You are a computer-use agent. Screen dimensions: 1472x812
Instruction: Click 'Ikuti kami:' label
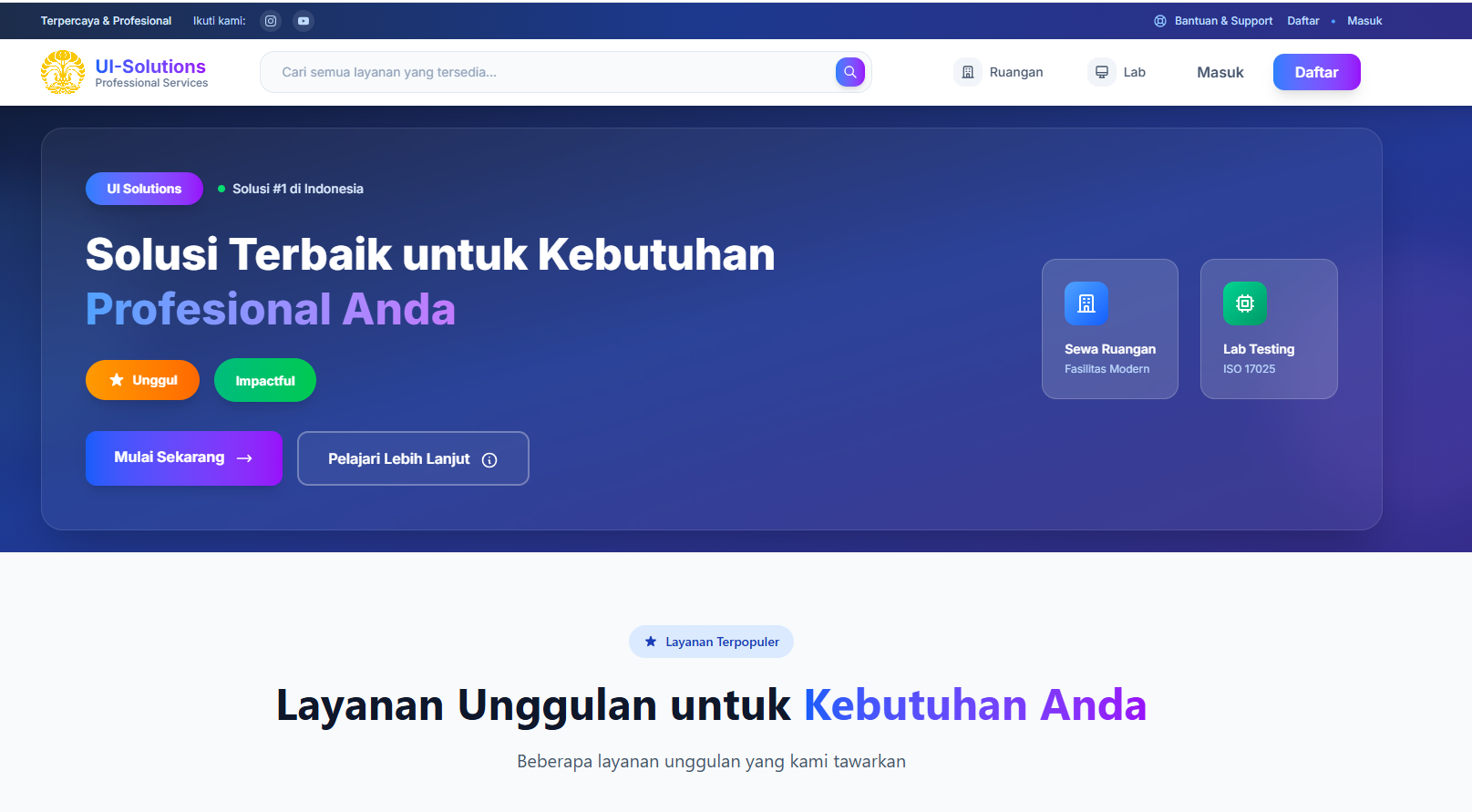pos(220,21)
